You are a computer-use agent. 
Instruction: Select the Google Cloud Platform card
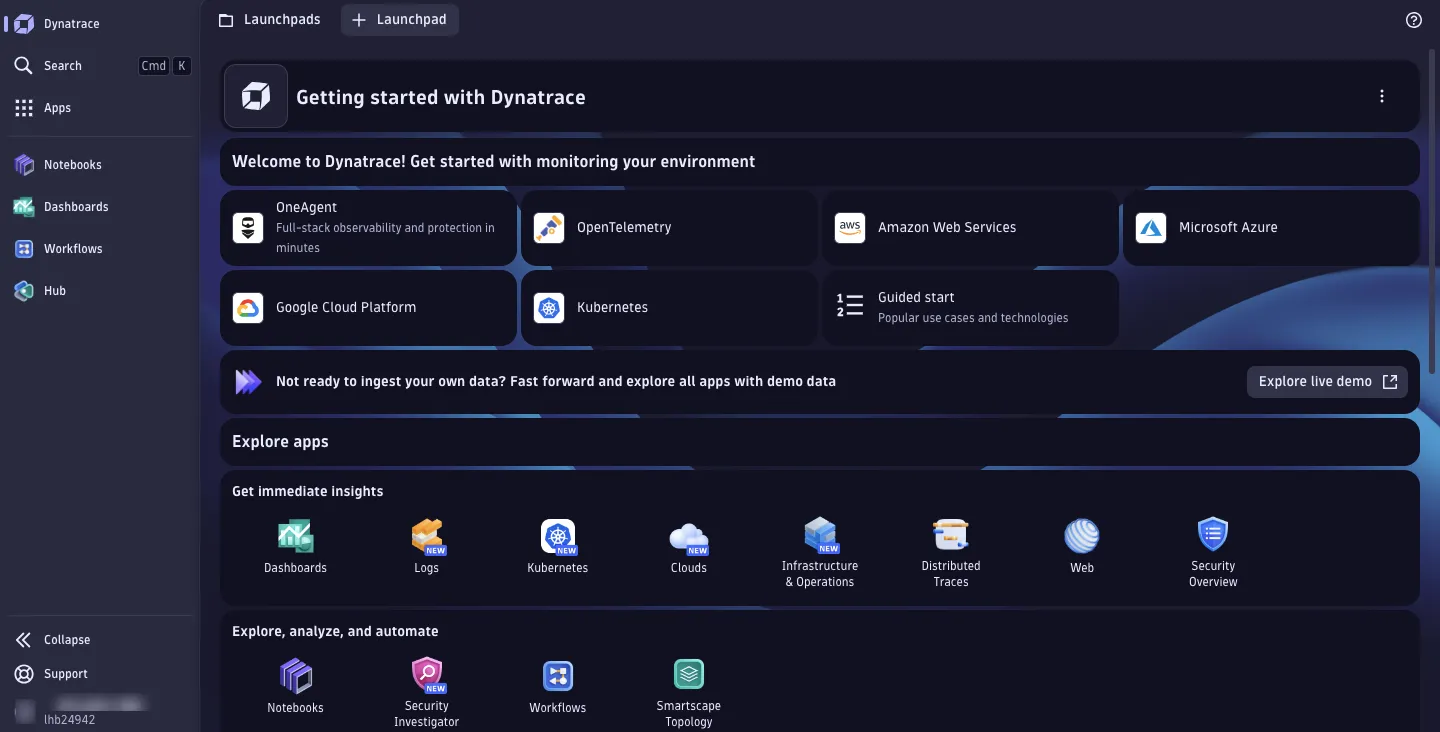click(368, 308)
